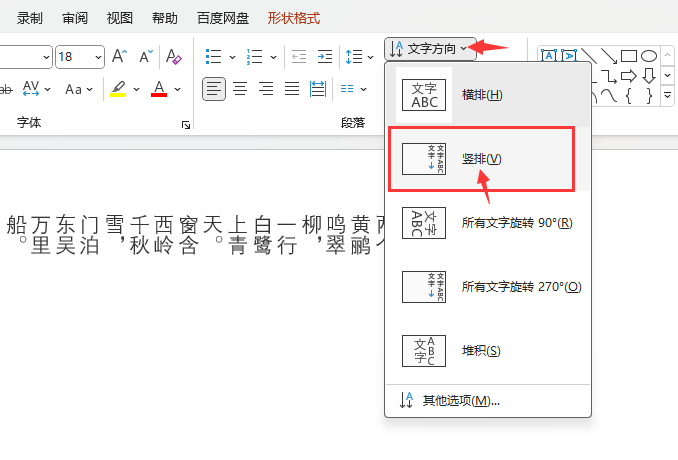Image resolution: width=678 pixels, height=460 pixels.
Task: Increase list indent level
Action: pos(325,57)
